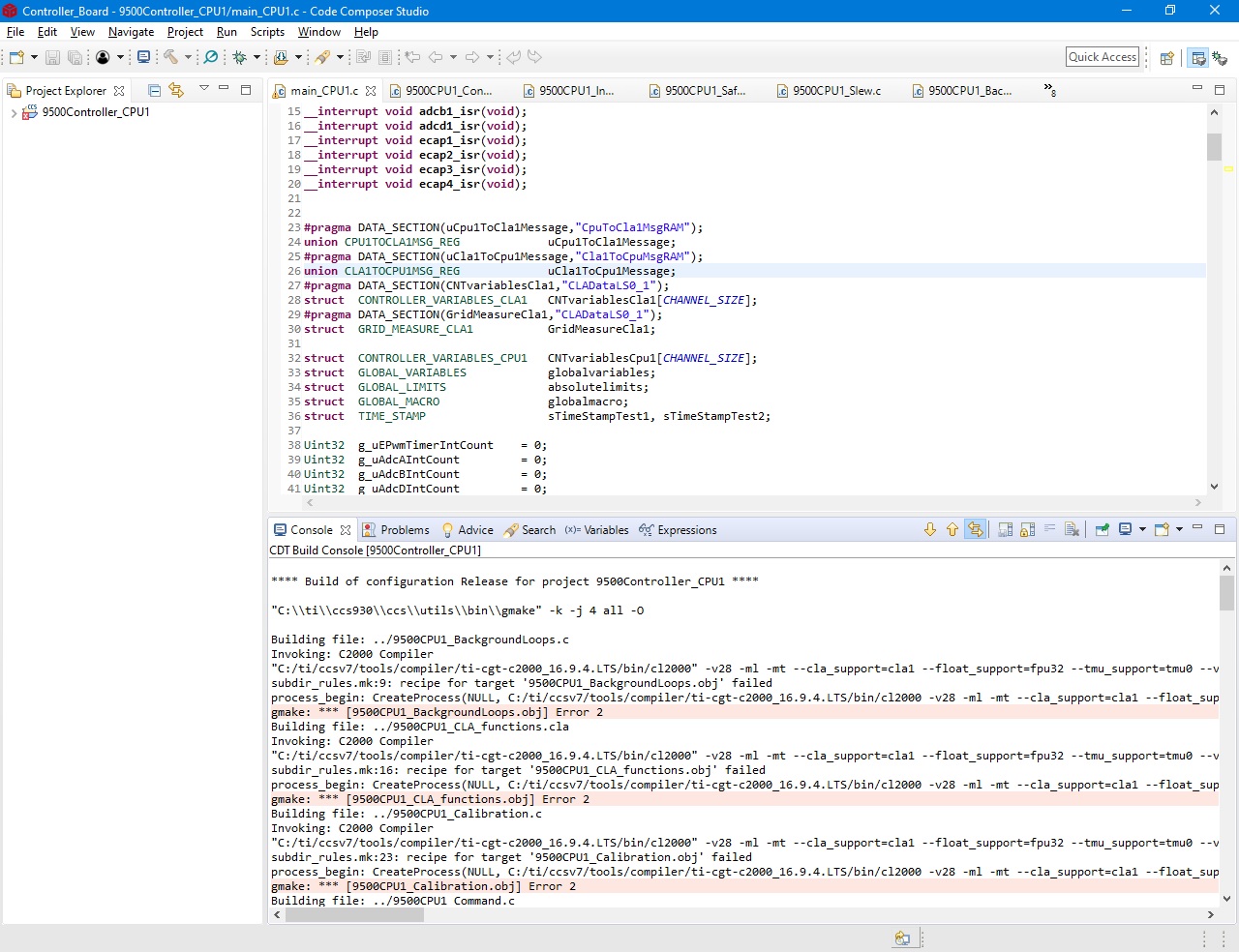Viewport: 1239px width, 952px height.
Task: Click the Flash/load program icon
Action: 281,58
